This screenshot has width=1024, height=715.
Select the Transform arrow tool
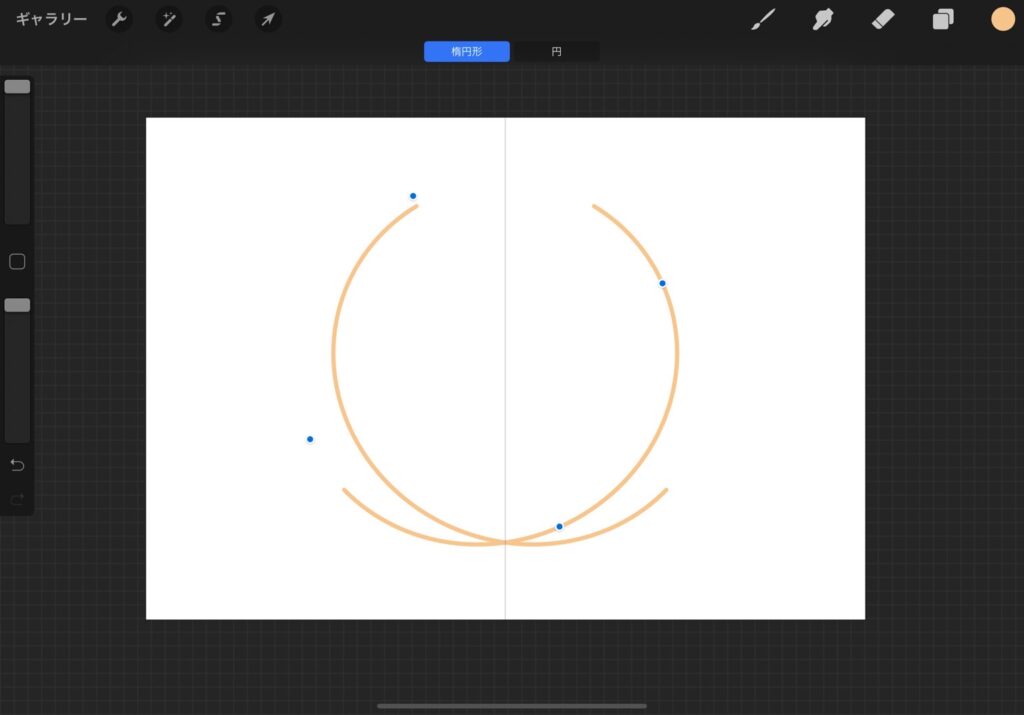(x=267, y=19)
